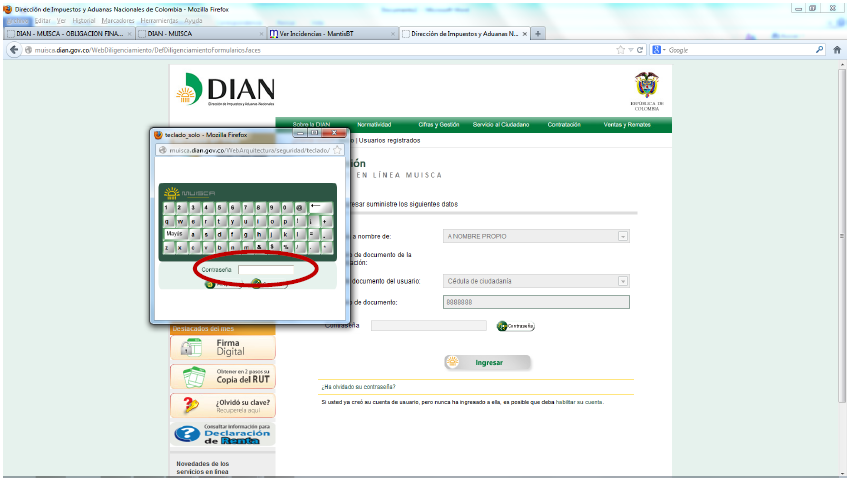The image size is (850, 481).
Task: Open the Firma Digital banner
Action: tap(223, 348)
